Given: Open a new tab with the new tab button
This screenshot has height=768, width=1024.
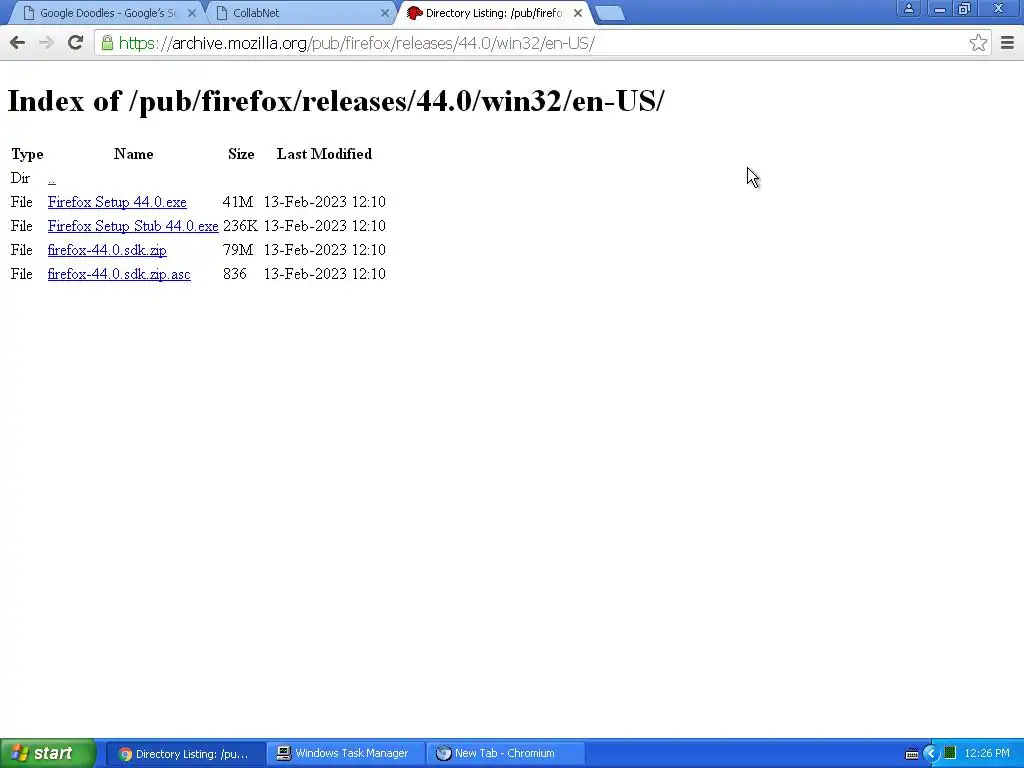Looking at the screenshot, I should (610, 13).
